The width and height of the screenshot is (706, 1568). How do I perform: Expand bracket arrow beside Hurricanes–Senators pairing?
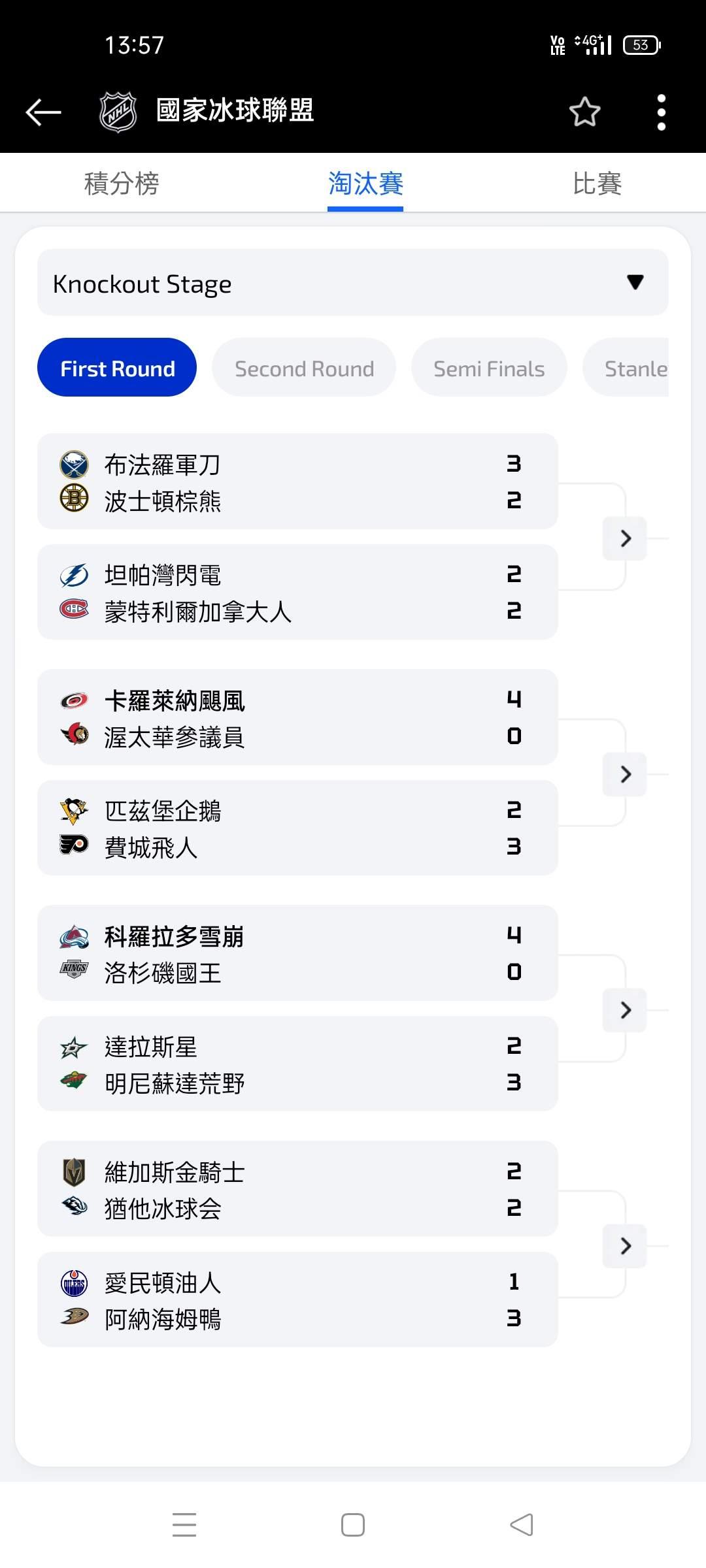pyautogui.click(x=625, y=774)
